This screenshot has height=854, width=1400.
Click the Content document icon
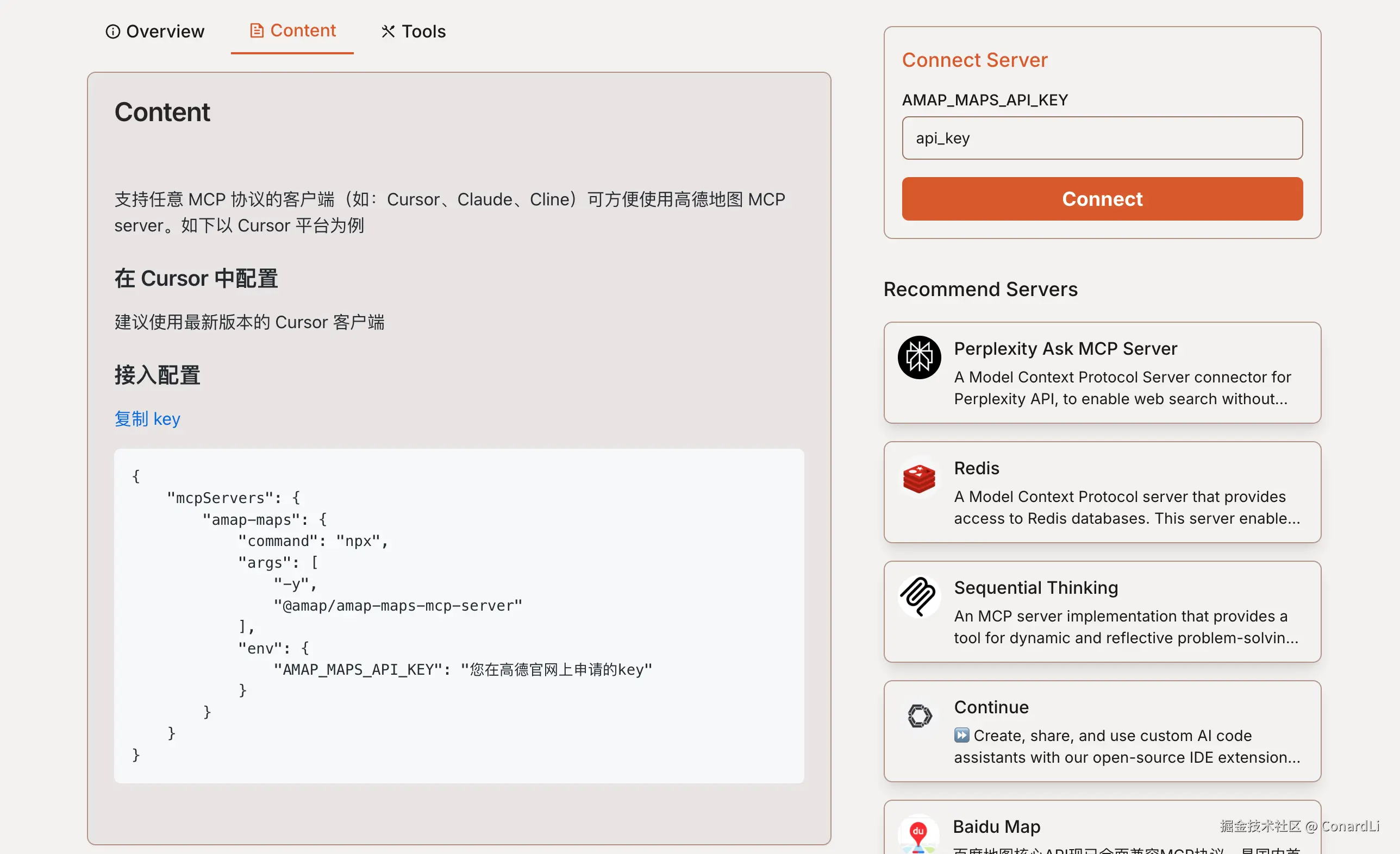click(257, 30)
